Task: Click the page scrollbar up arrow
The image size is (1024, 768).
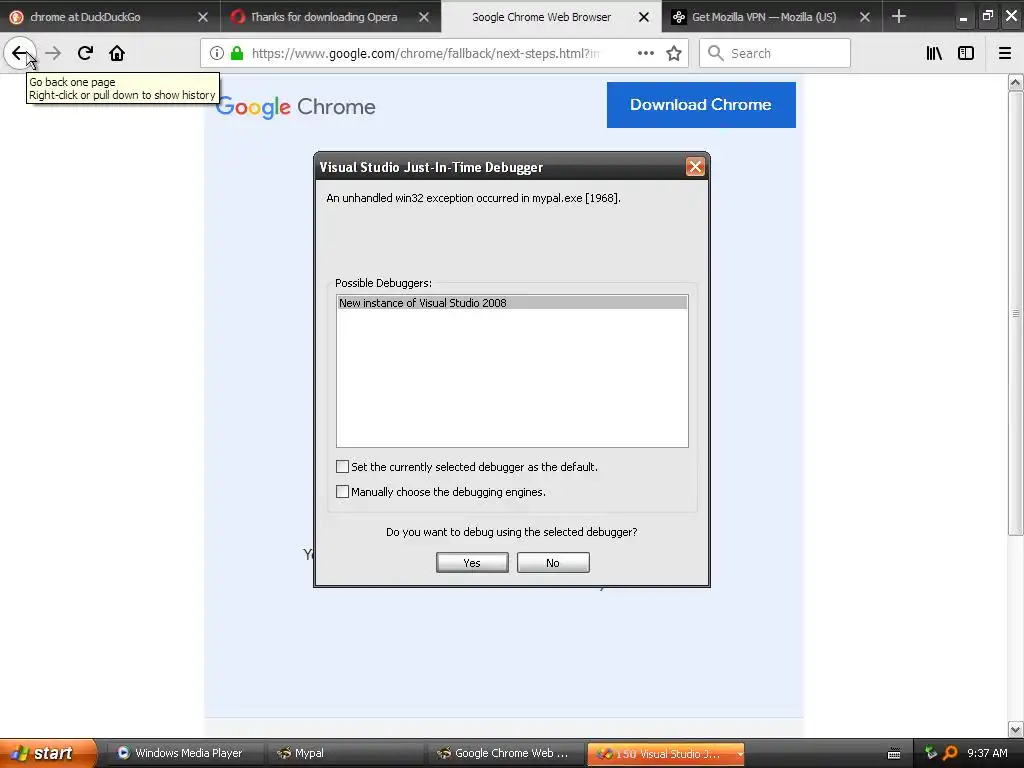Action: point(1015,82)
